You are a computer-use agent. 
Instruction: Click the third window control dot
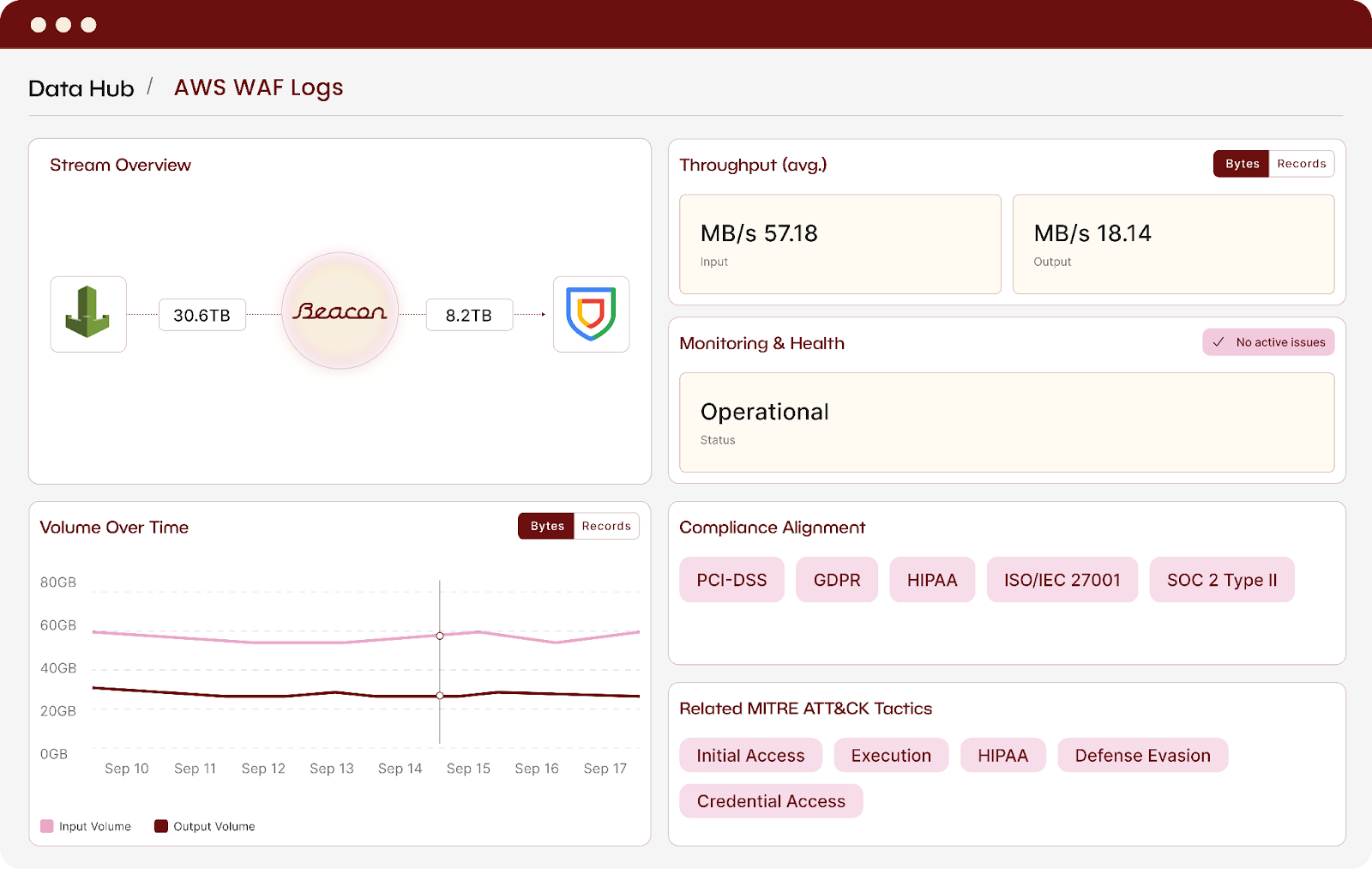[88, 25]
